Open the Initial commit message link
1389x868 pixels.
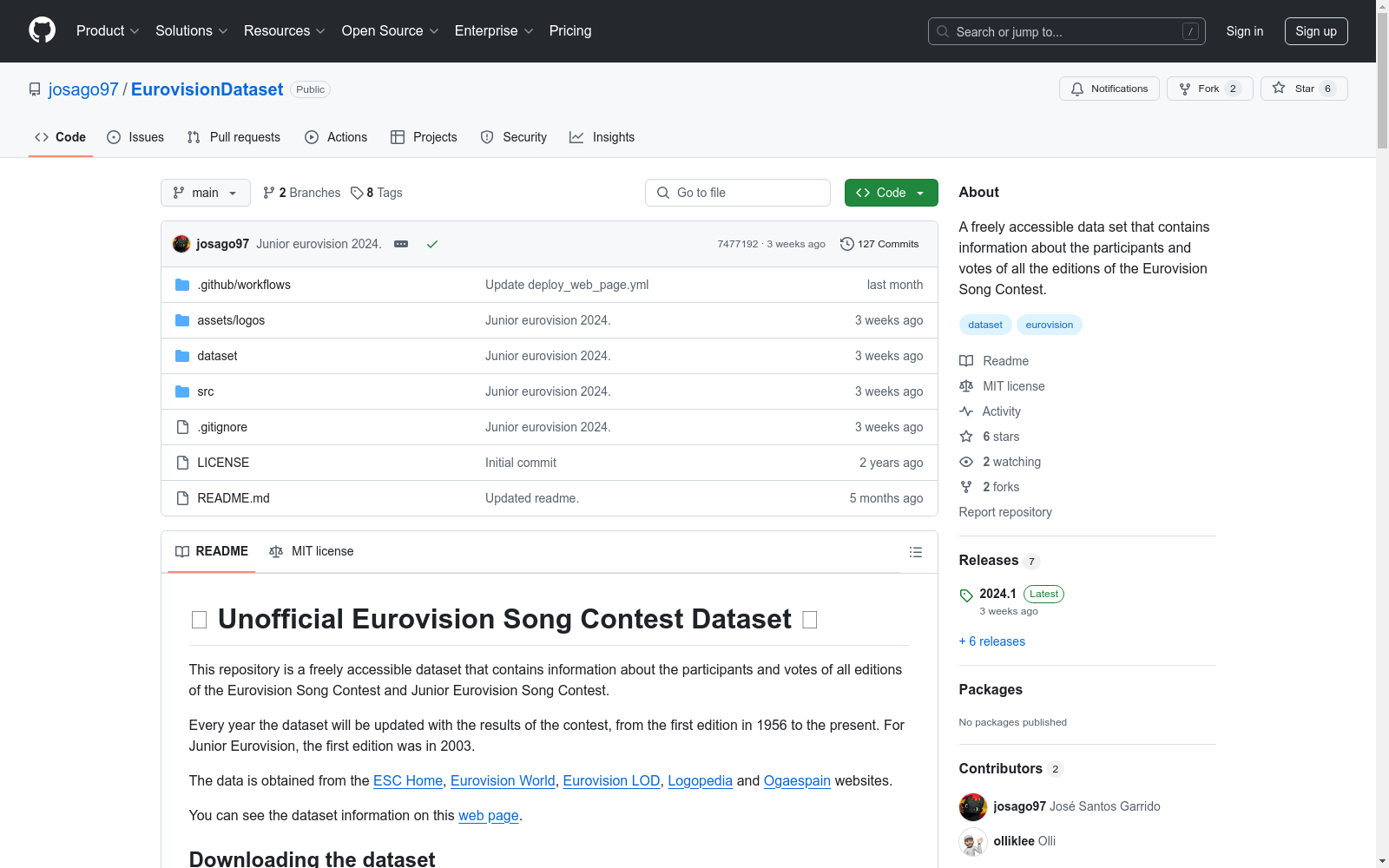[521, 463]
